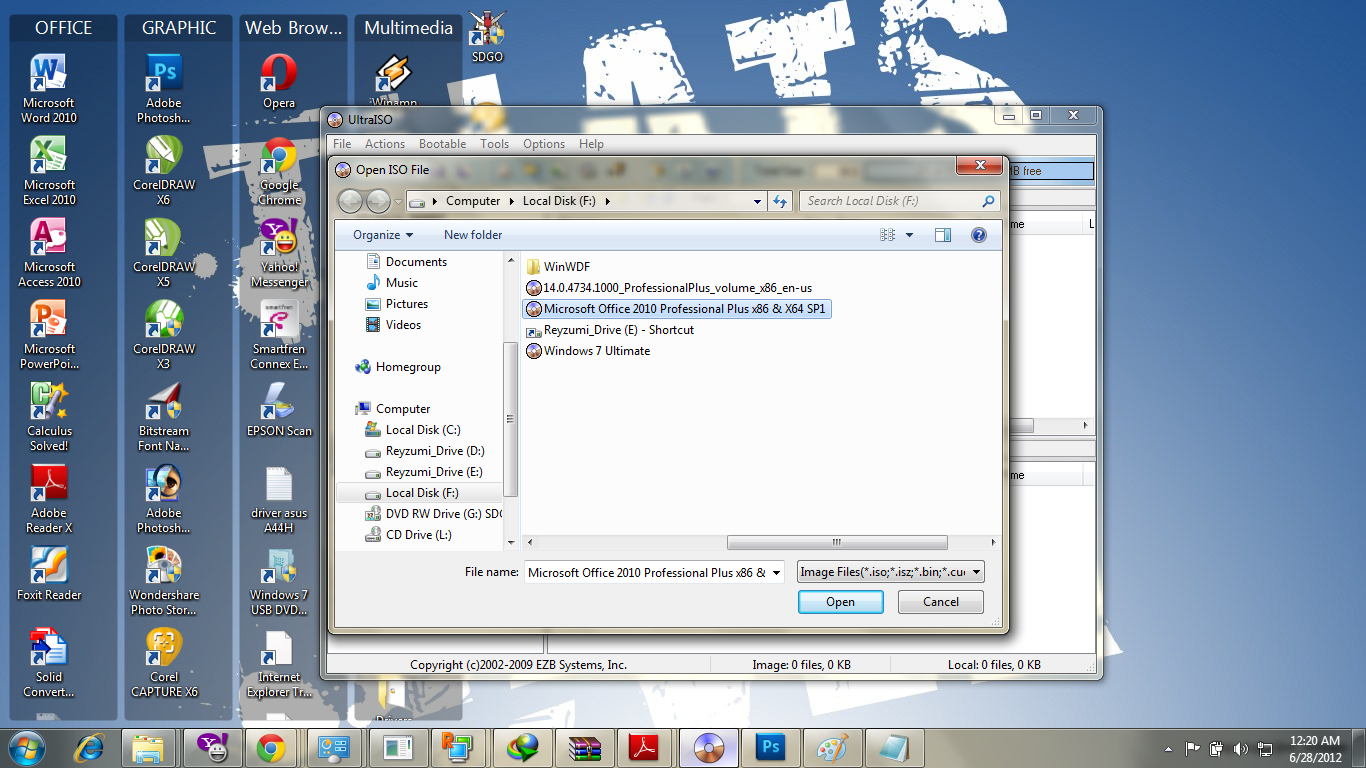This screenshot has width=1366, height=768.
Task: Click the Open button
Action: click(x=840, y=602)
